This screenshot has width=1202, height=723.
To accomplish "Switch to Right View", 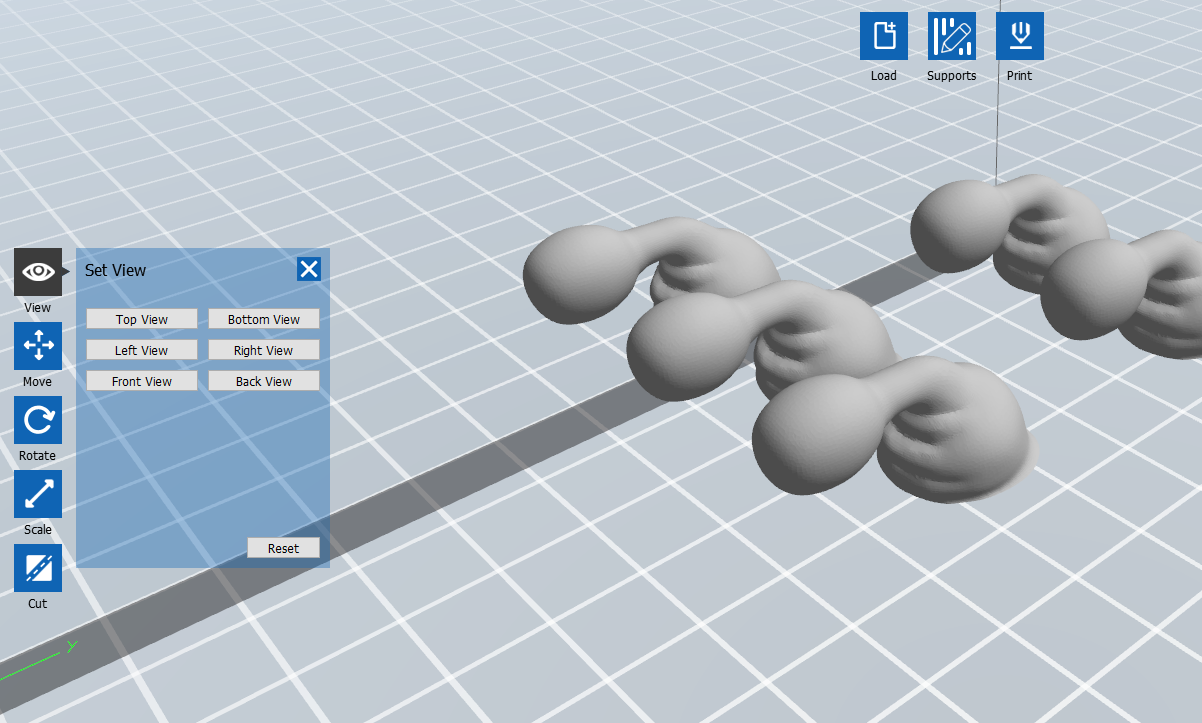I will point(264,350).
